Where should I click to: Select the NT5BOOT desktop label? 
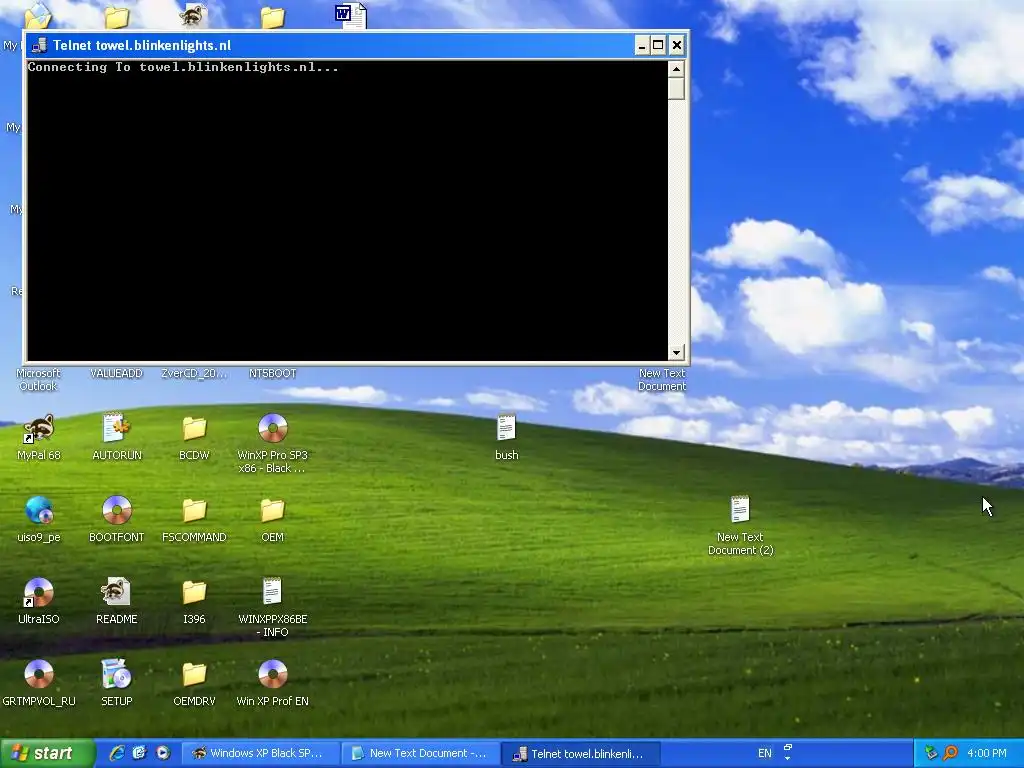point(272,374)
